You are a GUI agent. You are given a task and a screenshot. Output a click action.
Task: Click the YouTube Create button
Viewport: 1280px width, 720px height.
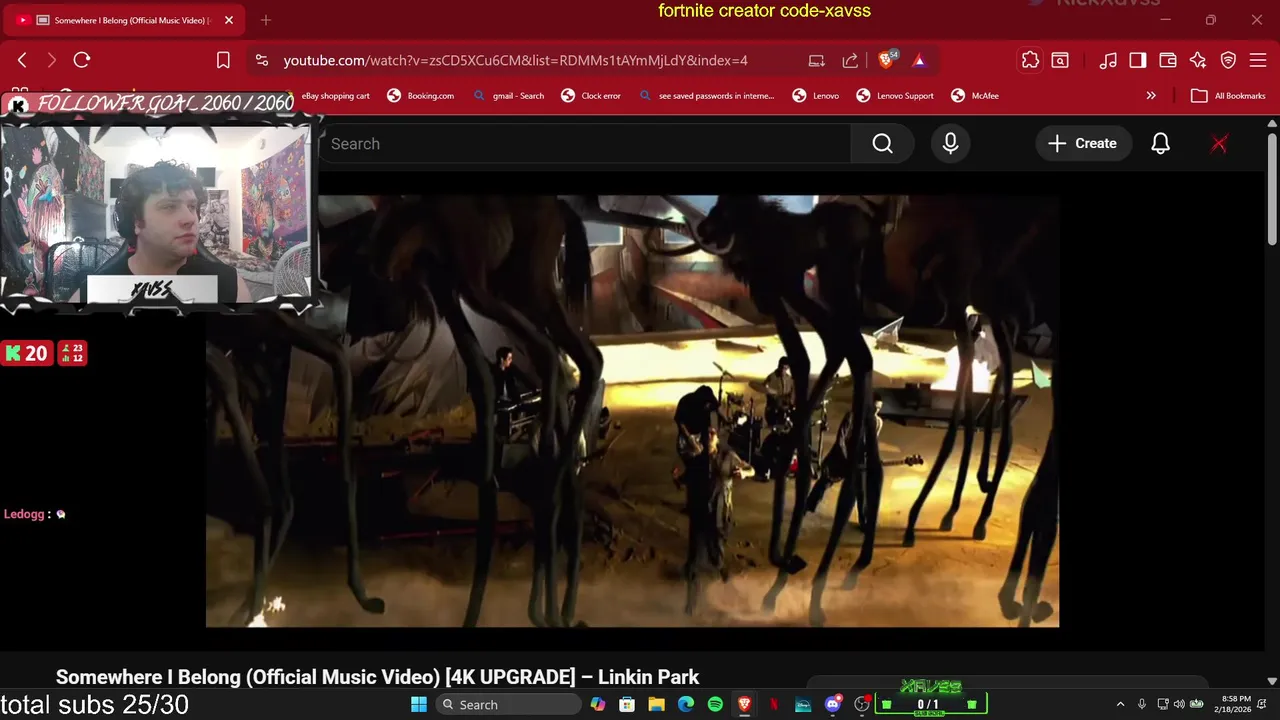(x=1083, y=144)
